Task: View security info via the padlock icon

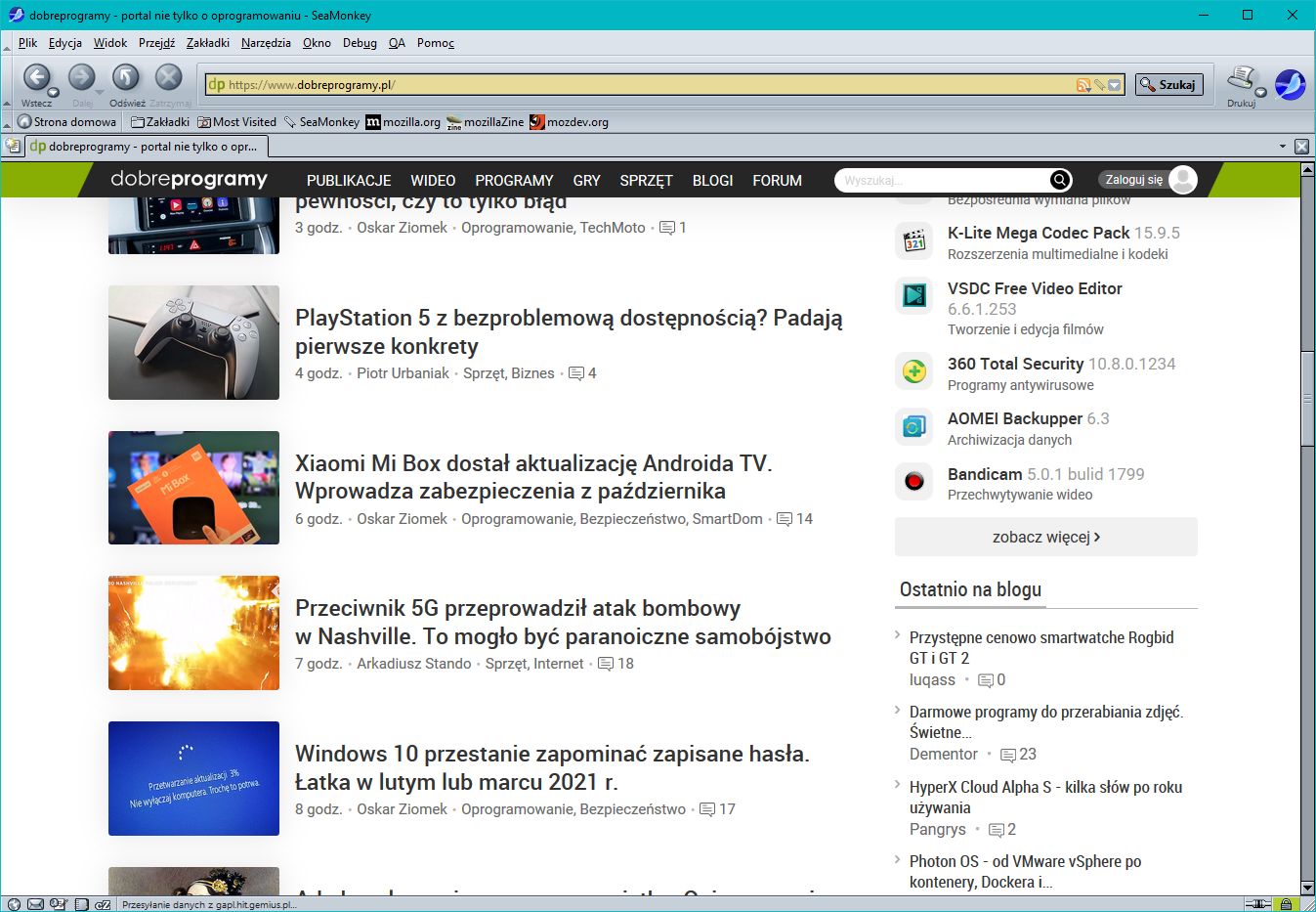Action: (x=1287, y=904)
